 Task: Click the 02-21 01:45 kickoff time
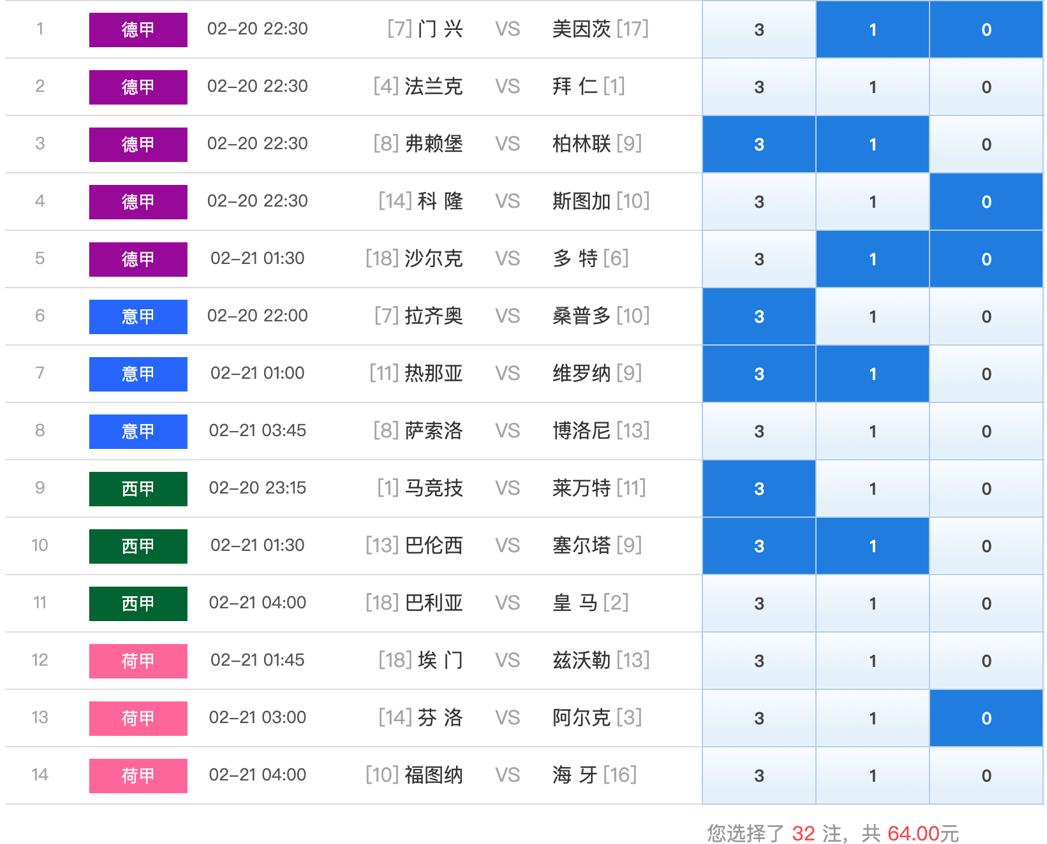tap(258, 660)
